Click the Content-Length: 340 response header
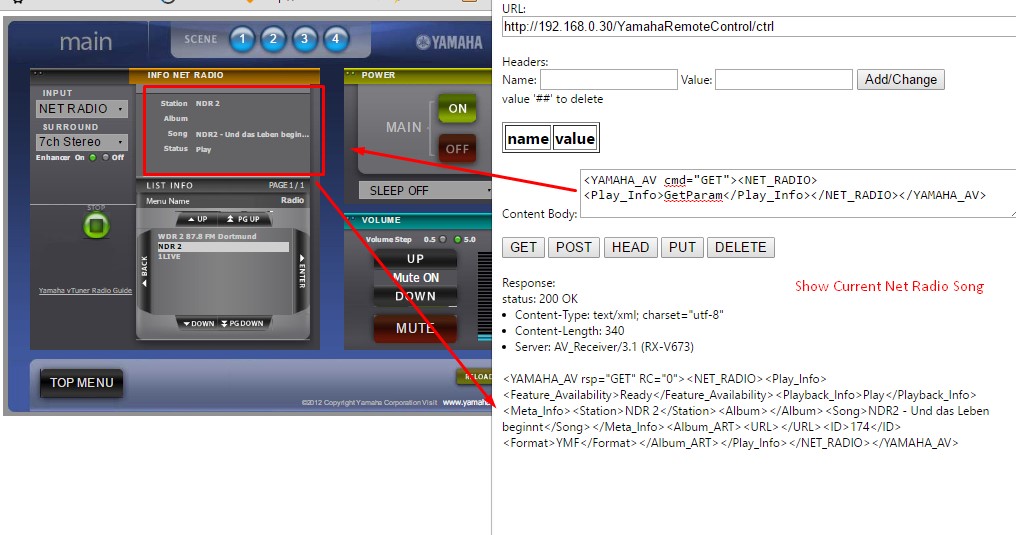Screen dimensions: 1016x535 [570, 331]
